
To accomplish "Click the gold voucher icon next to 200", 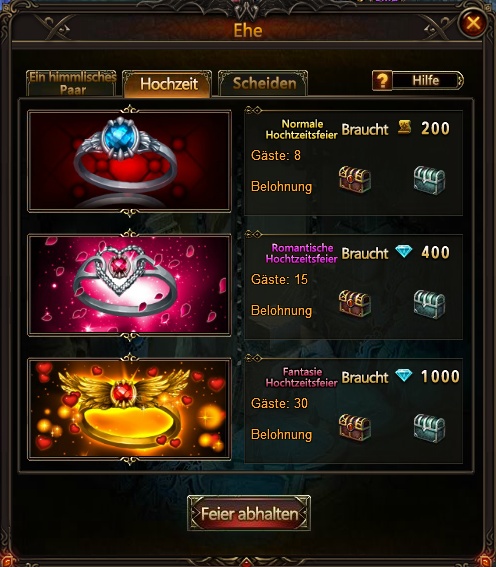I will [404, 127].
